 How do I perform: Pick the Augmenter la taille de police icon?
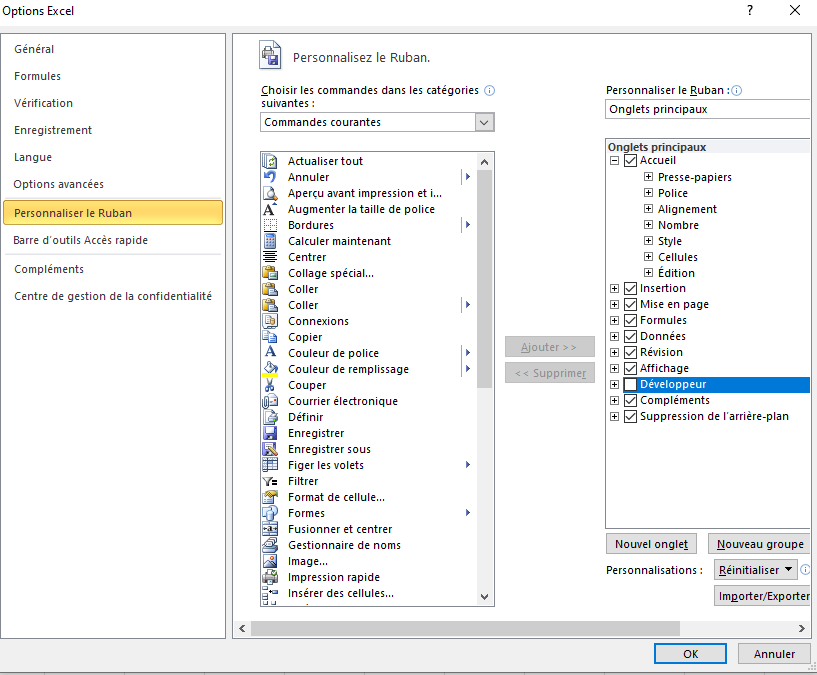tap(269, 209)
